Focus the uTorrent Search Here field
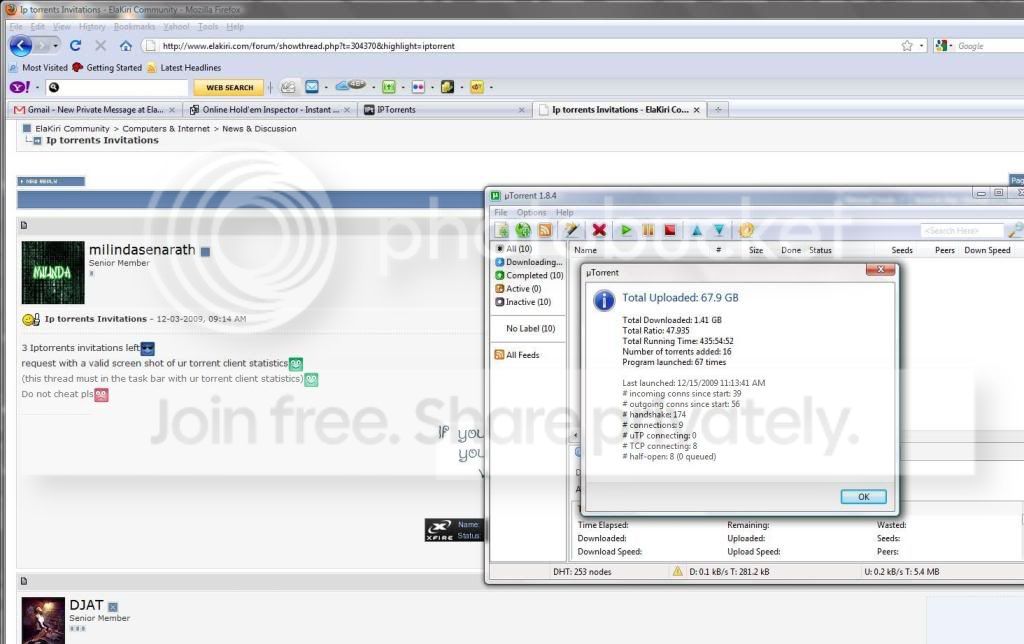 [x=961, y=231]
